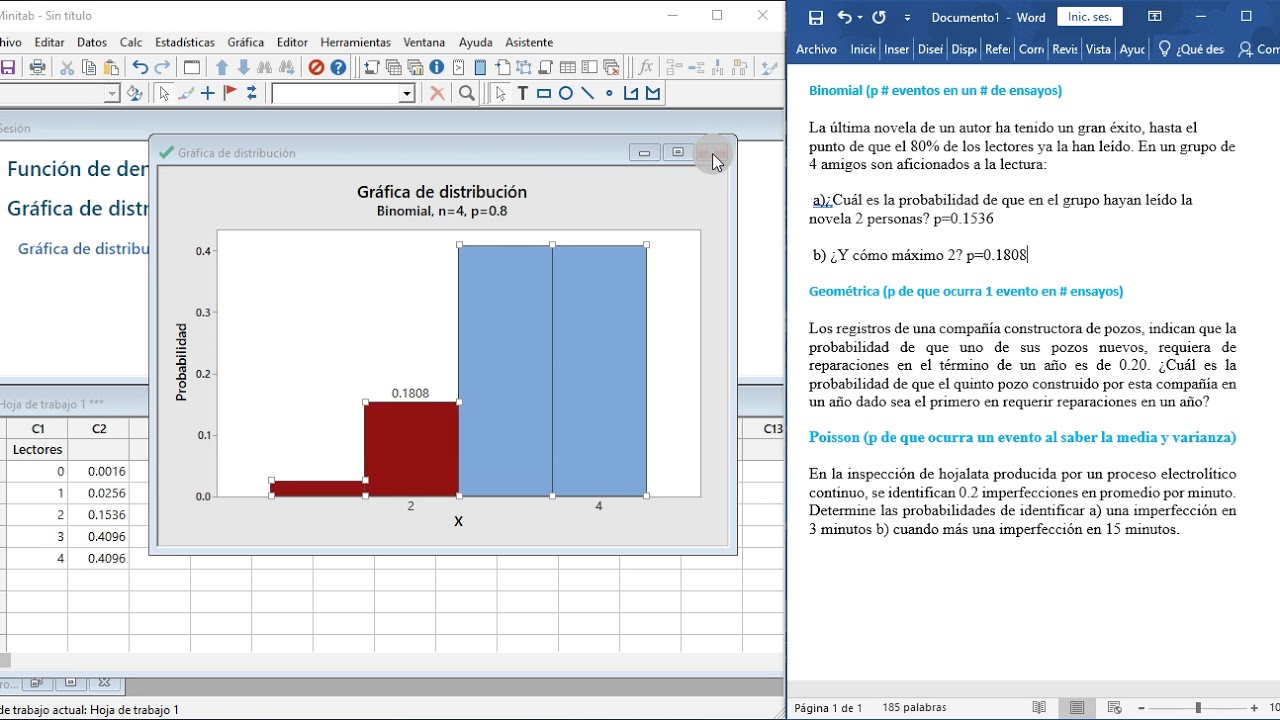Click the print icon in Minitab toolbar
Viewport: 1280px width, 720px height.
(37, 67)
